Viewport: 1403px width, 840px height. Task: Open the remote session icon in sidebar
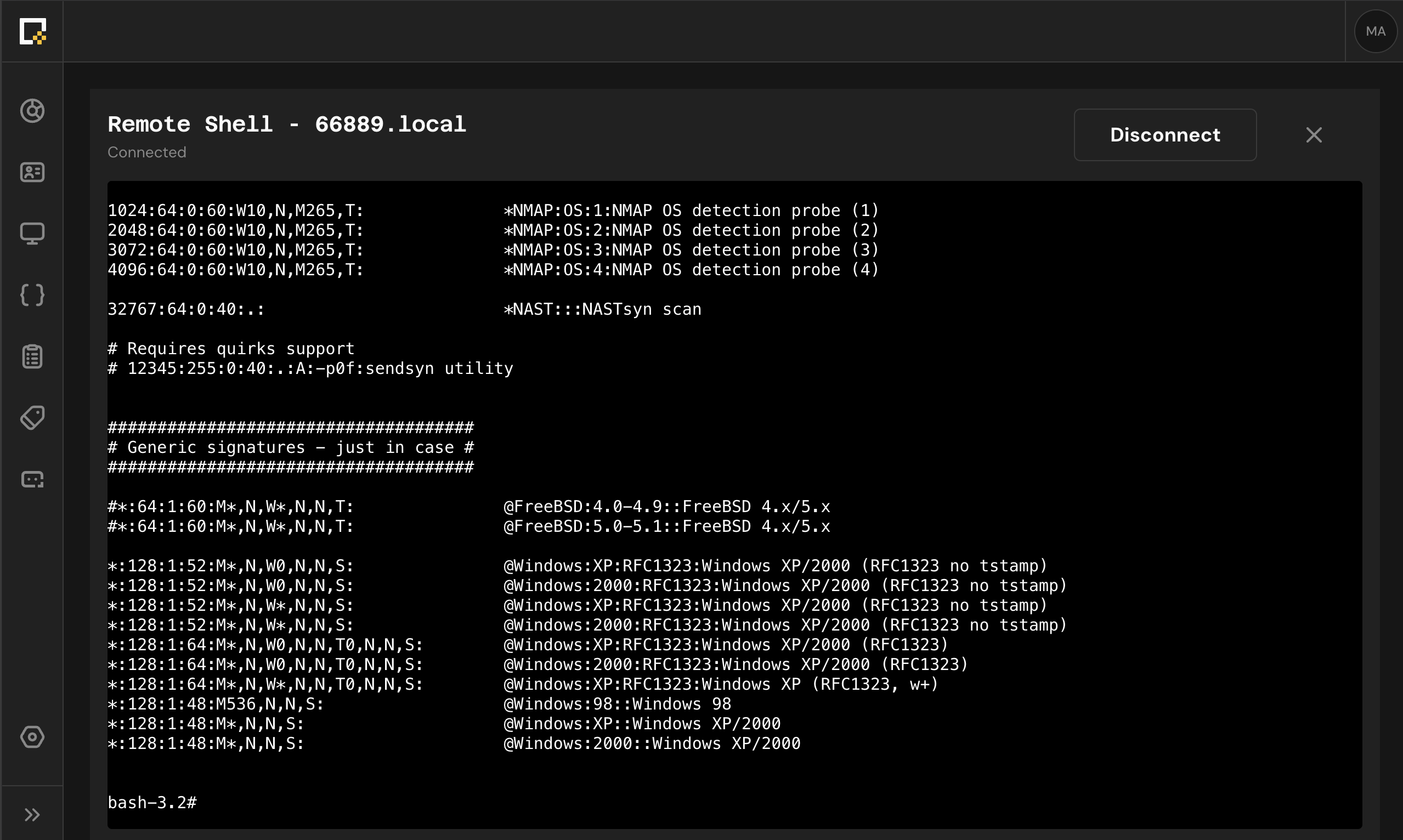point(32,479)
